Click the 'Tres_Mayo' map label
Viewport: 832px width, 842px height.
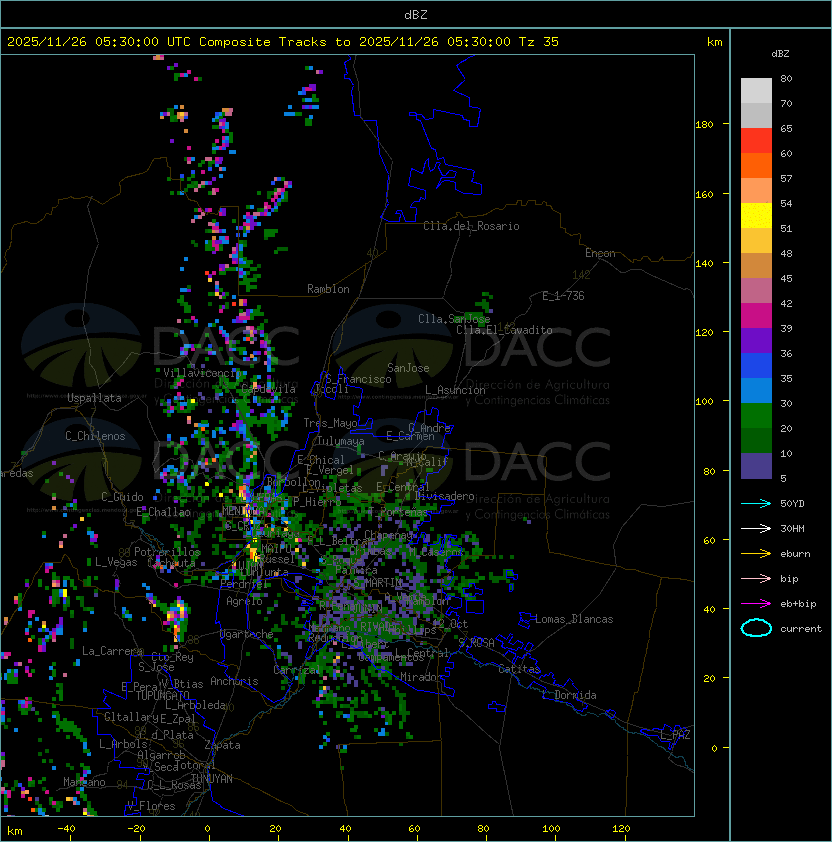point(330,423)
